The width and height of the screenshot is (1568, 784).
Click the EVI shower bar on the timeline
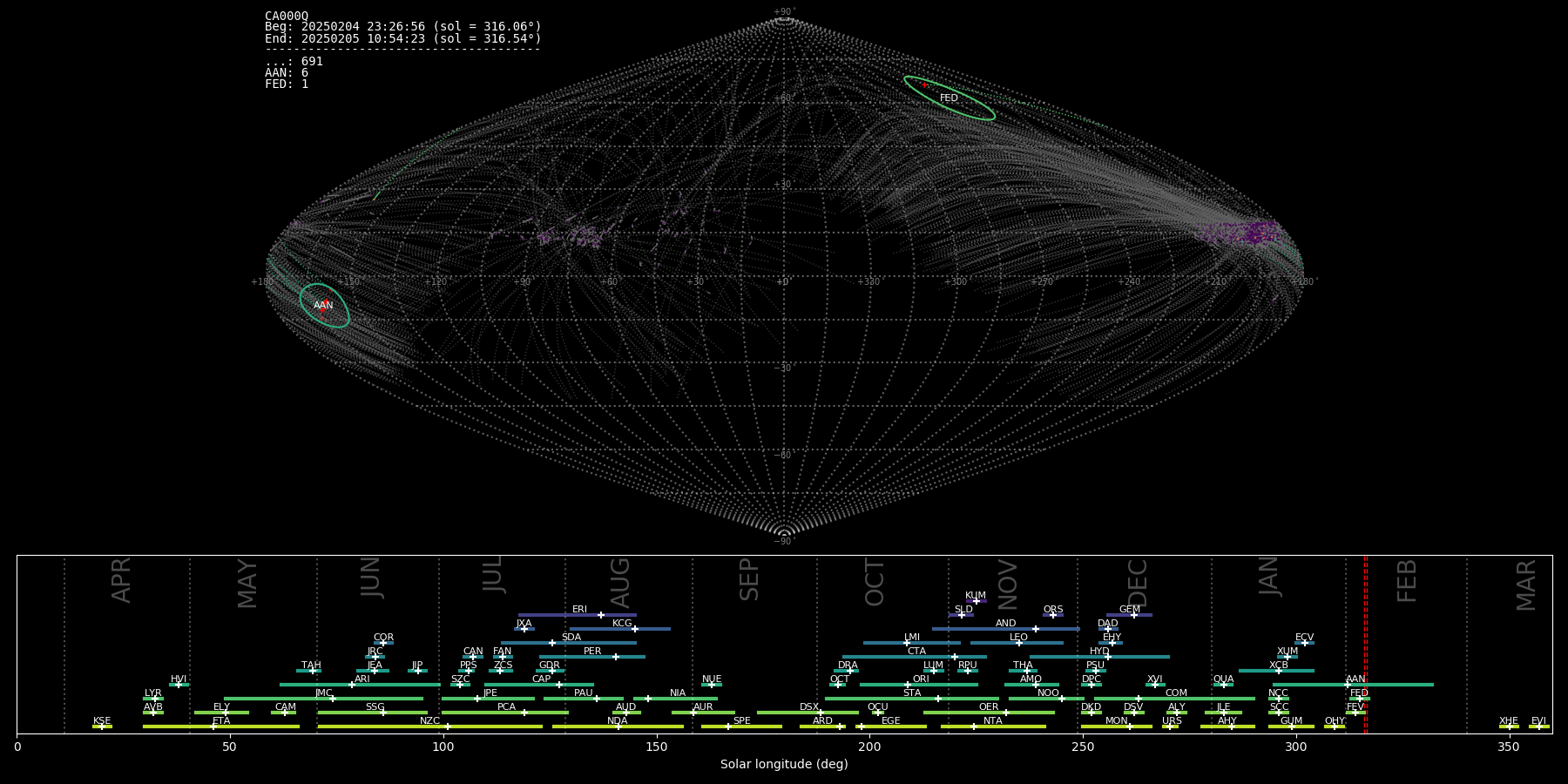pyautogui.click(x=1539, y=727)
